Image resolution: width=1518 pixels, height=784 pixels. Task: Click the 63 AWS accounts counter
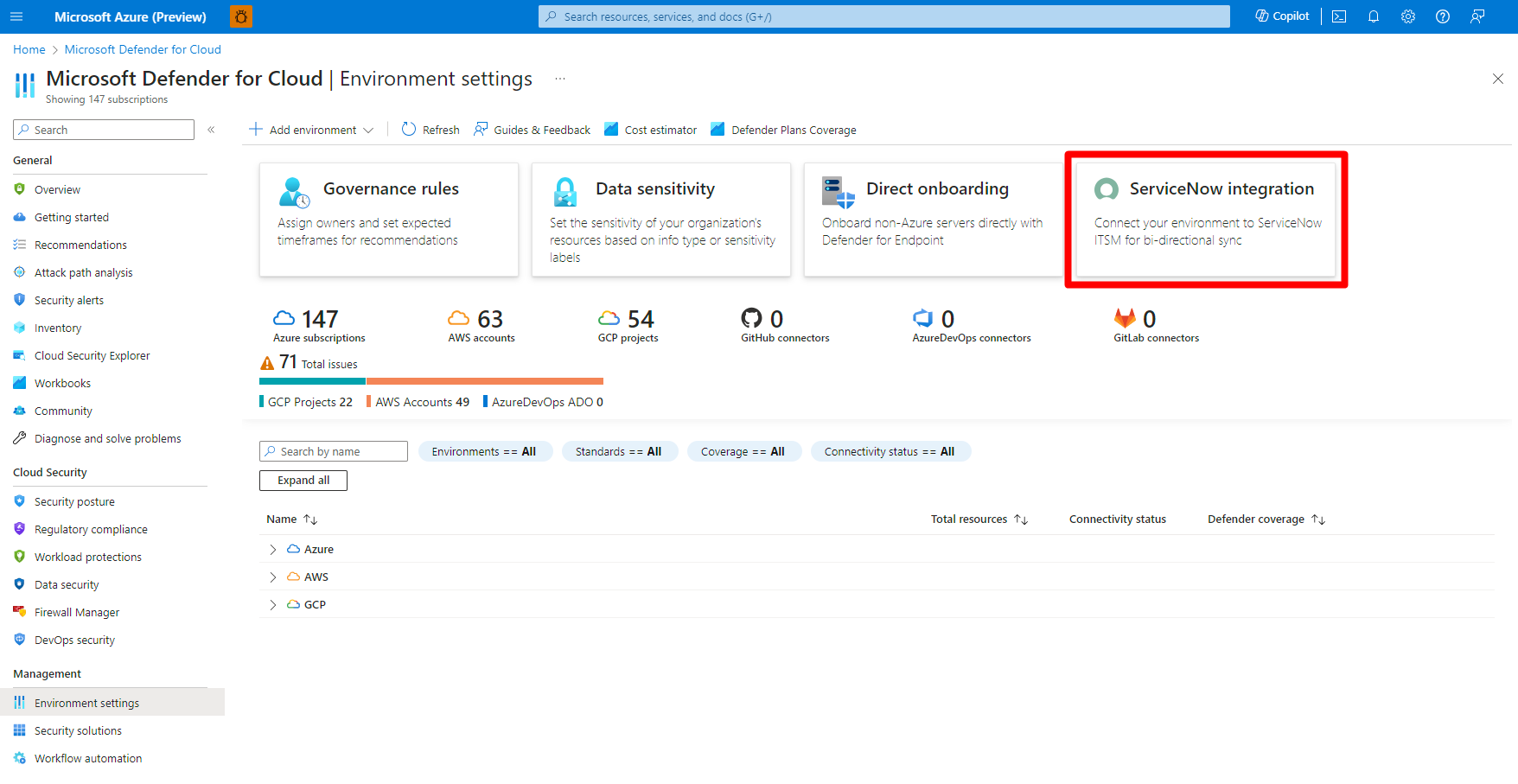[482, 326]
